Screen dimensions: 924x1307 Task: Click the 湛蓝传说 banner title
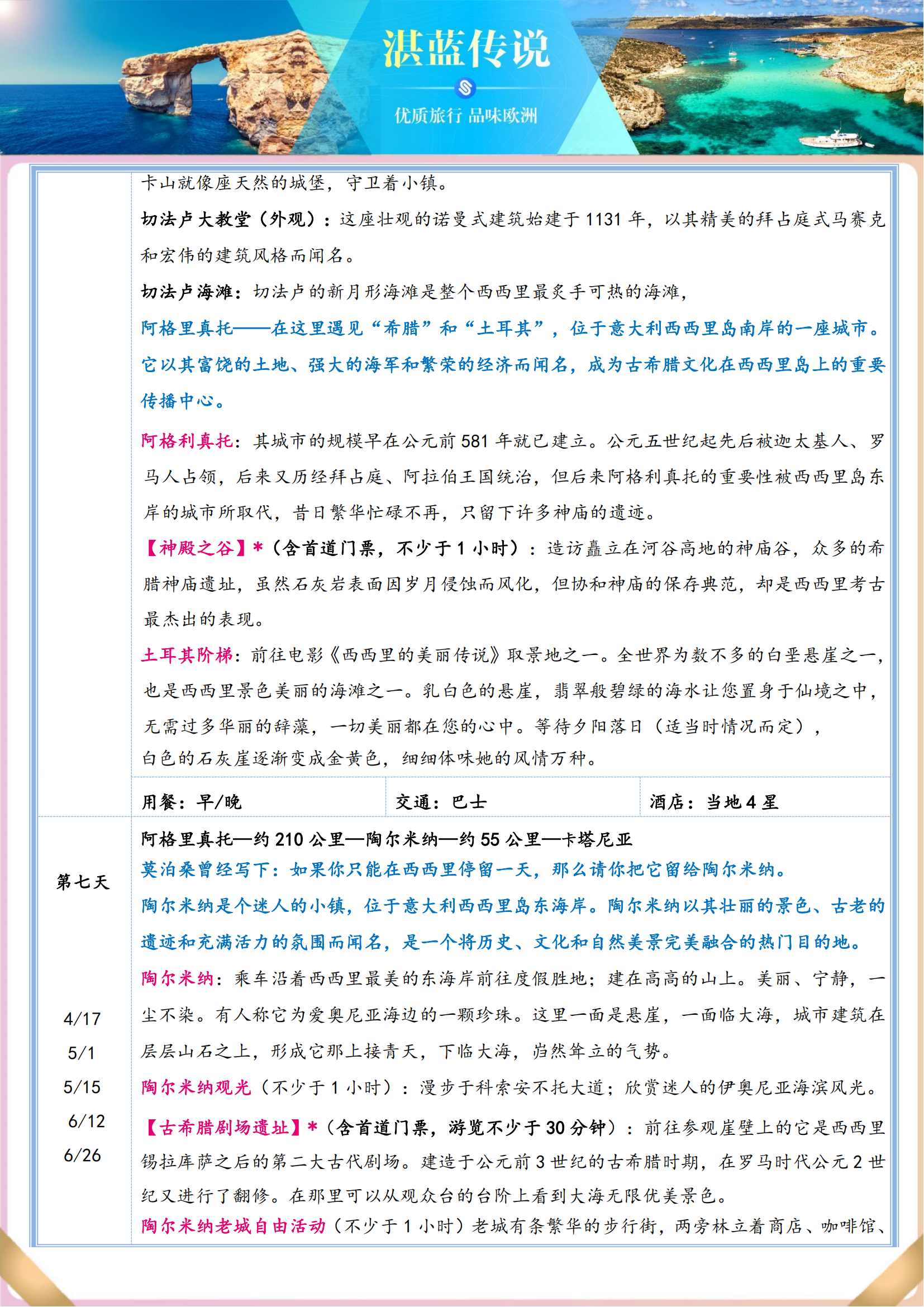pyautogui.click(x=465, y=49)
